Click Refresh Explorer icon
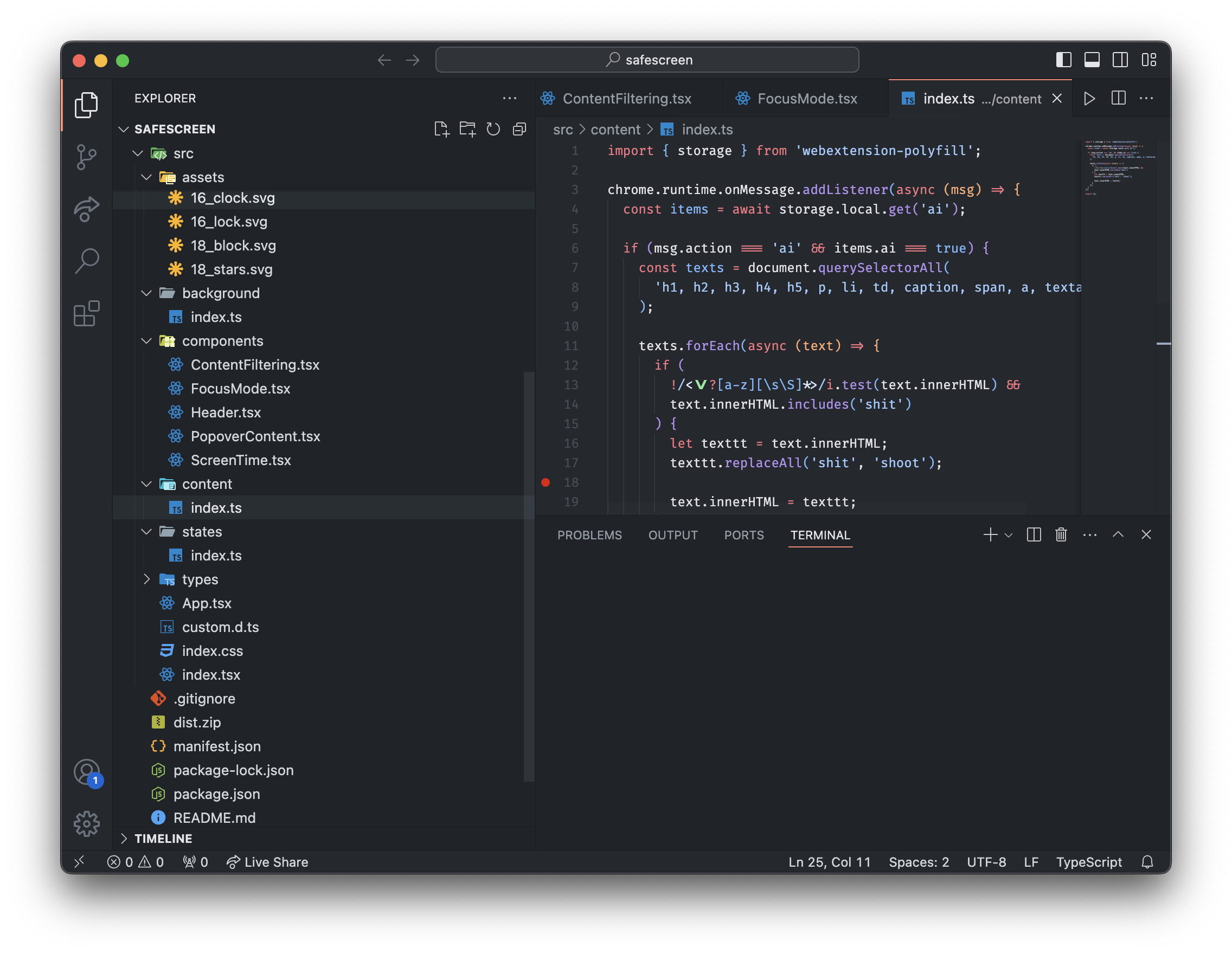The height and width of the screenshot is (954, 1232). coord(493,129)
